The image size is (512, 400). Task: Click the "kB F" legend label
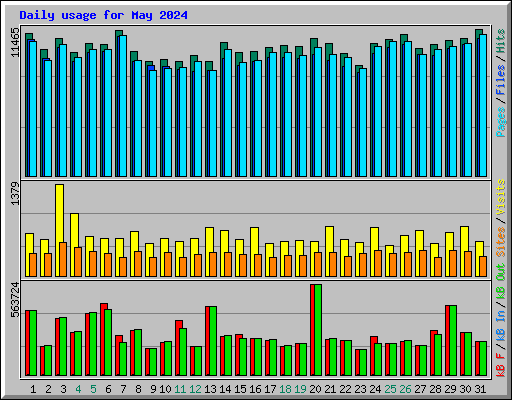[x=501, y=365]
